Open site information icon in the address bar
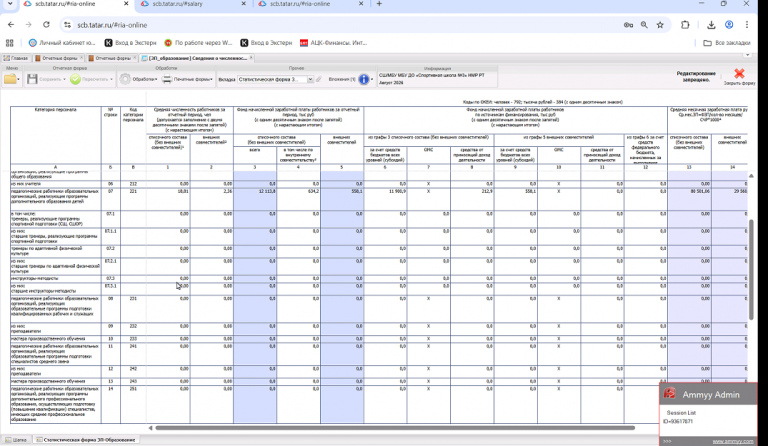Screen dimensions: 768x446 pyautogui.click(x=68, y=24)
